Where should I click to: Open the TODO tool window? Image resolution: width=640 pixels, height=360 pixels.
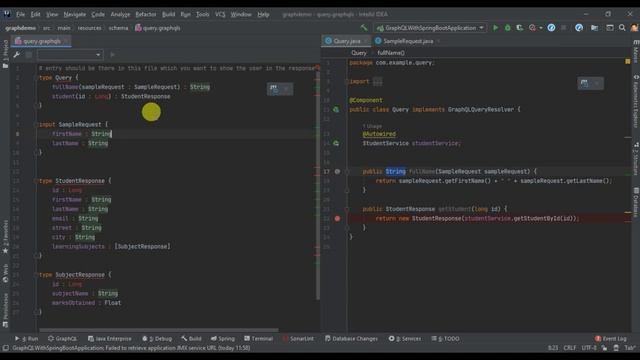[x=445, y=339]
